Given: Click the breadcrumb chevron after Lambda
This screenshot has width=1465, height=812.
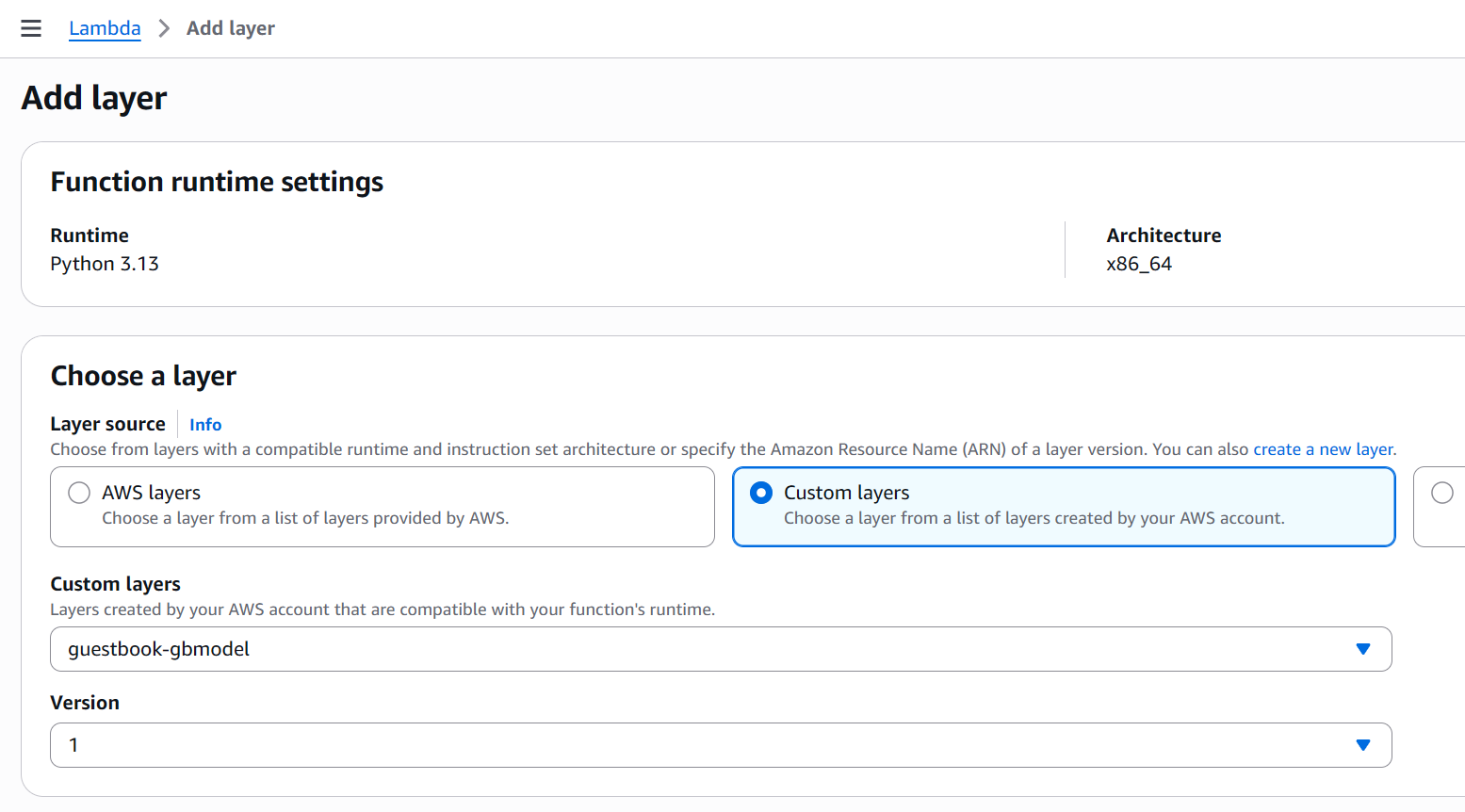Looking at the screenshot, I should point(164,28).
